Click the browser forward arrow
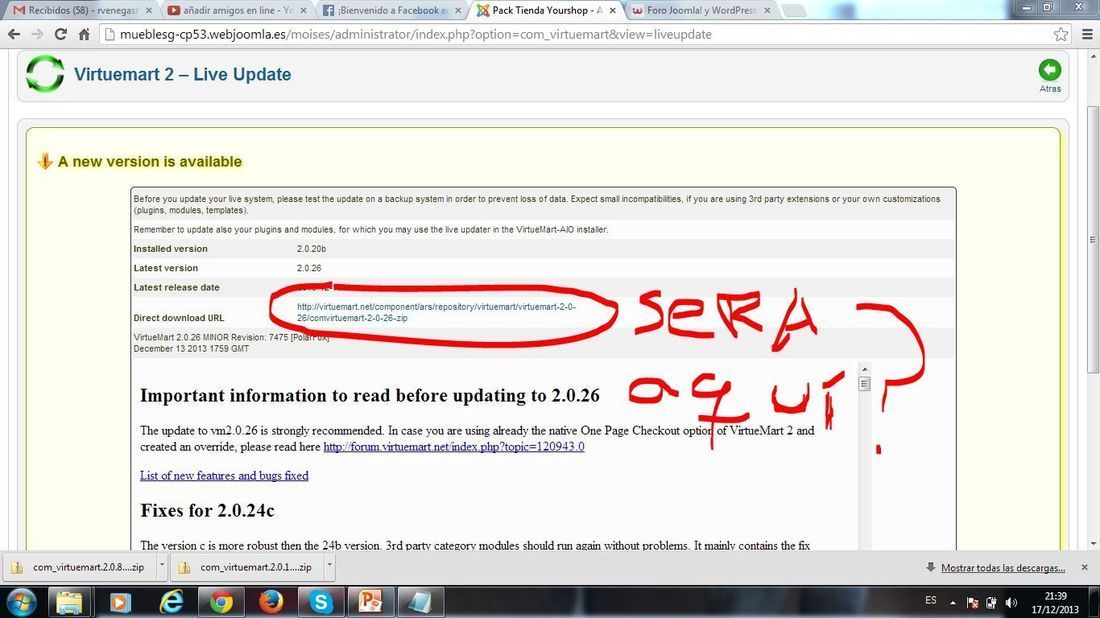Viewport: 1100px width, 618px height. tap(37, 34)
